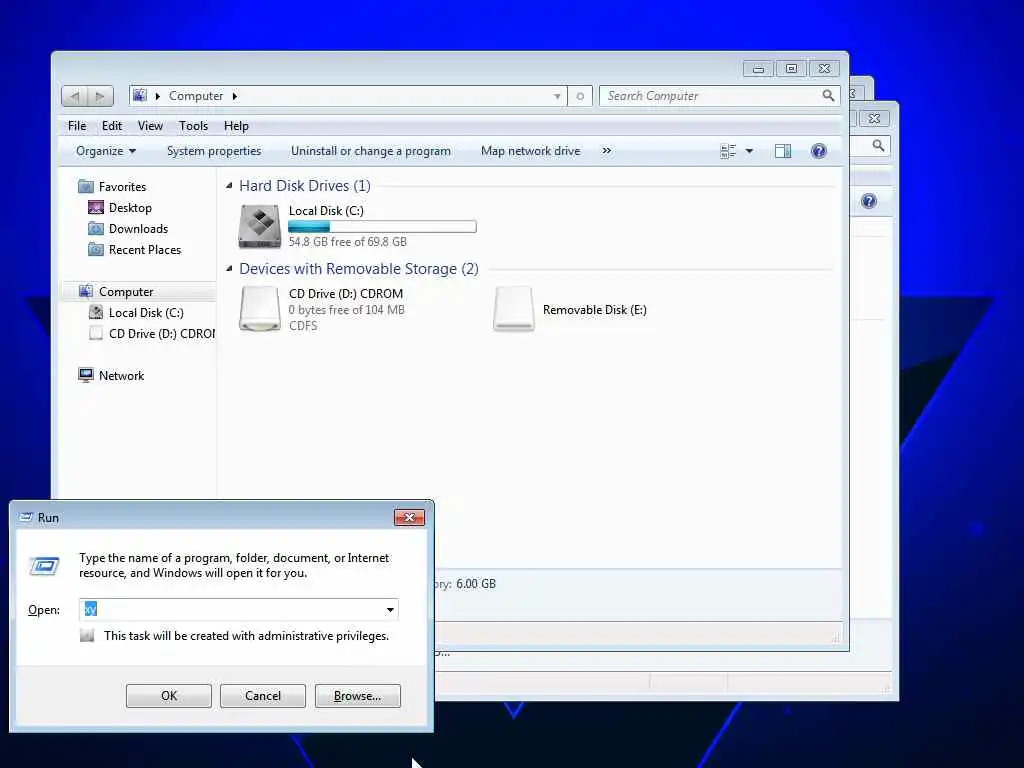Click Cancel in the Run dialog
This screenshot has height=768, width=1024.
(x=263, y=696)
